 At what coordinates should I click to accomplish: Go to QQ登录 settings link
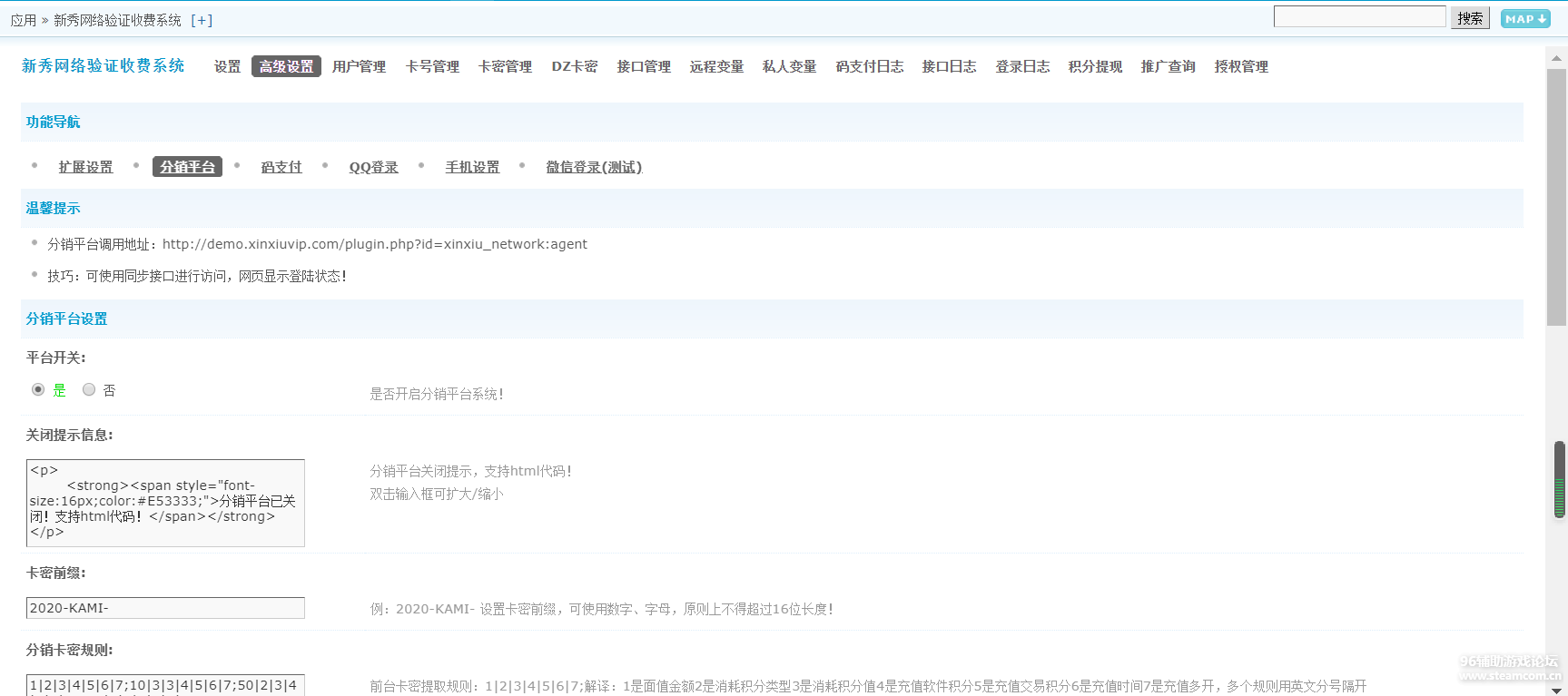click(x=374, y=167)
